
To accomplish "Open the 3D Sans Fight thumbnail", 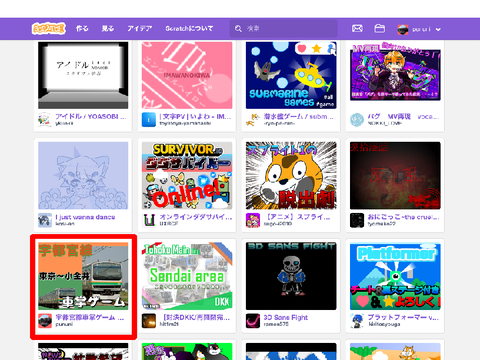I will [291, 276].
